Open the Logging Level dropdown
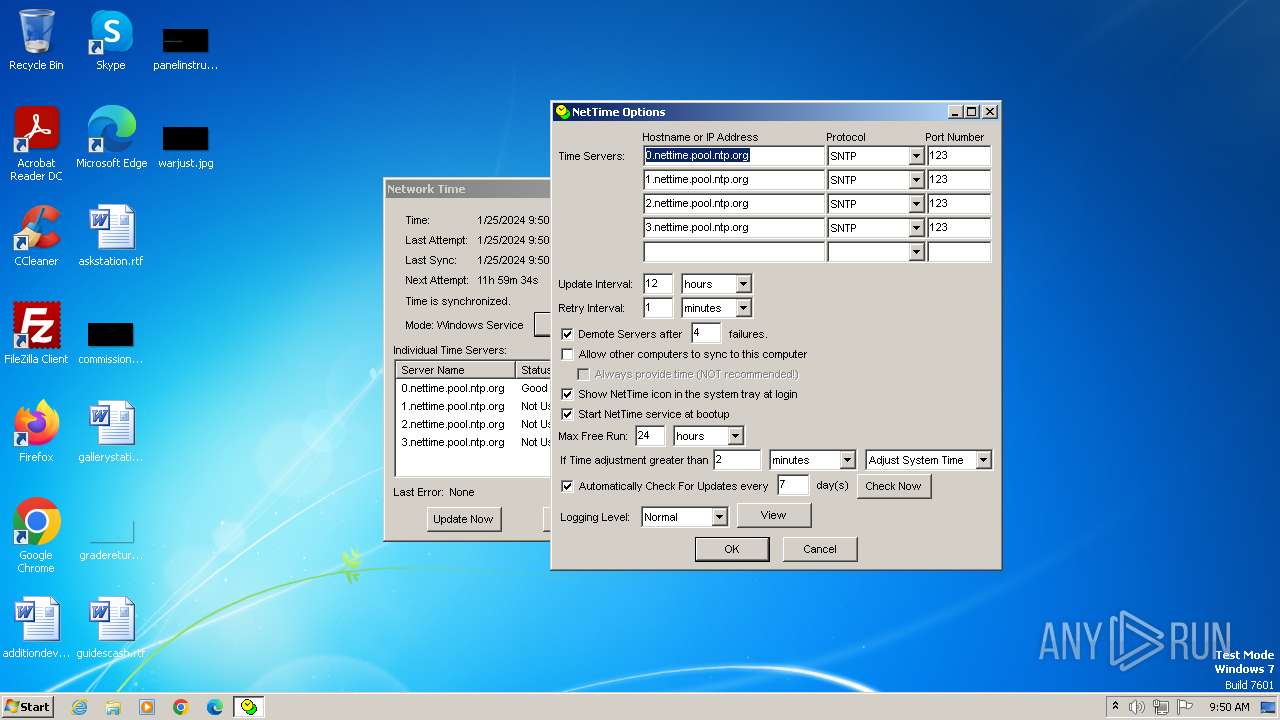The image size is (1280, 720). (x=719, y=517)
